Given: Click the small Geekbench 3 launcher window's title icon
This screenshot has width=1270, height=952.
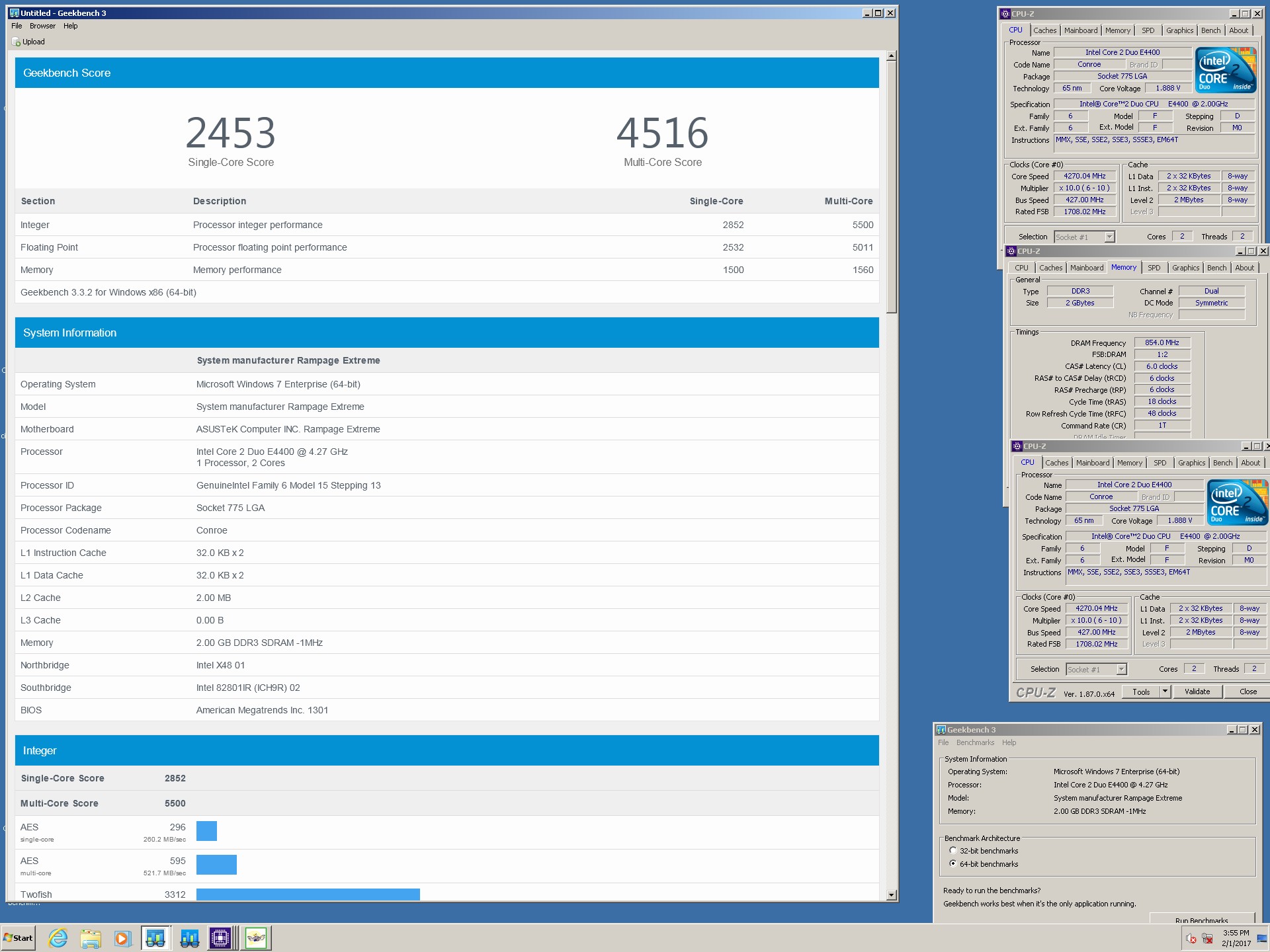Looking at the screenshot, I should tap(941, 730).
